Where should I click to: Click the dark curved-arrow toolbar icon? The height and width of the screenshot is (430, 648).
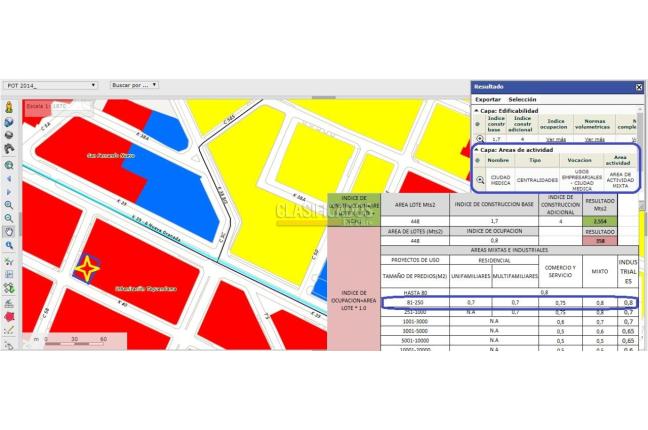(x=9, y=149)
